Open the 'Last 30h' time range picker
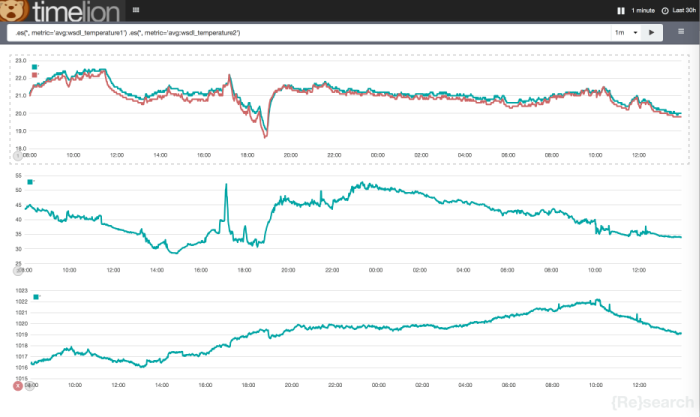The height and width of the screenshot is (417, 700). coord(684,10)
